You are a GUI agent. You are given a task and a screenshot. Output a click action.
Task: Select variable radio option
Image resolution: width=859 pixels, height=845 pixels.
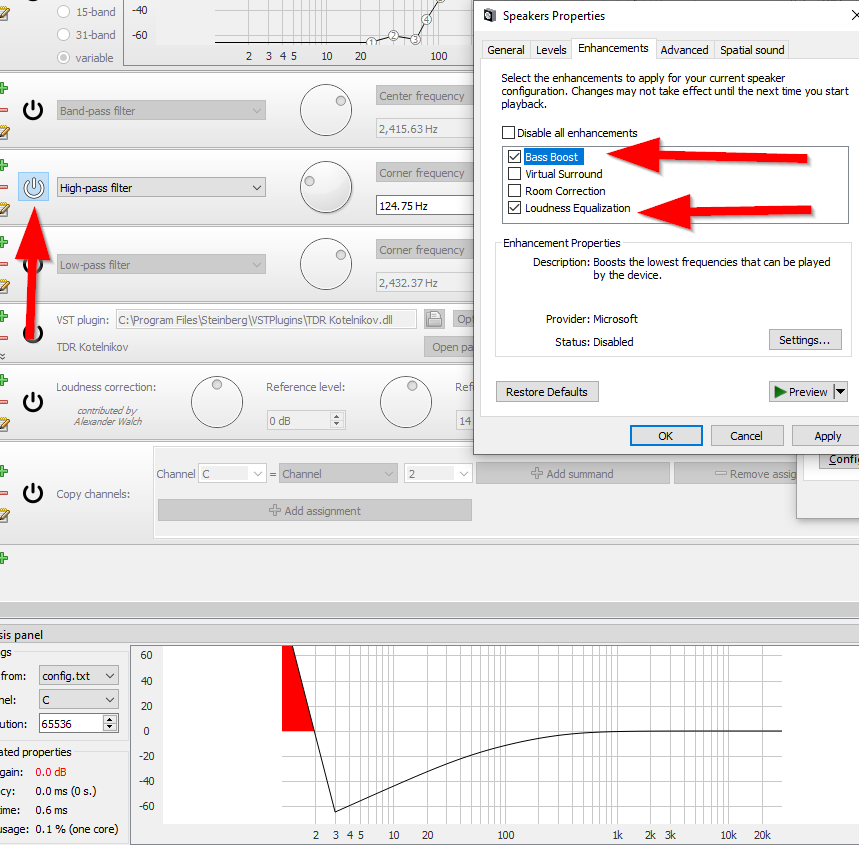(64, 58)
